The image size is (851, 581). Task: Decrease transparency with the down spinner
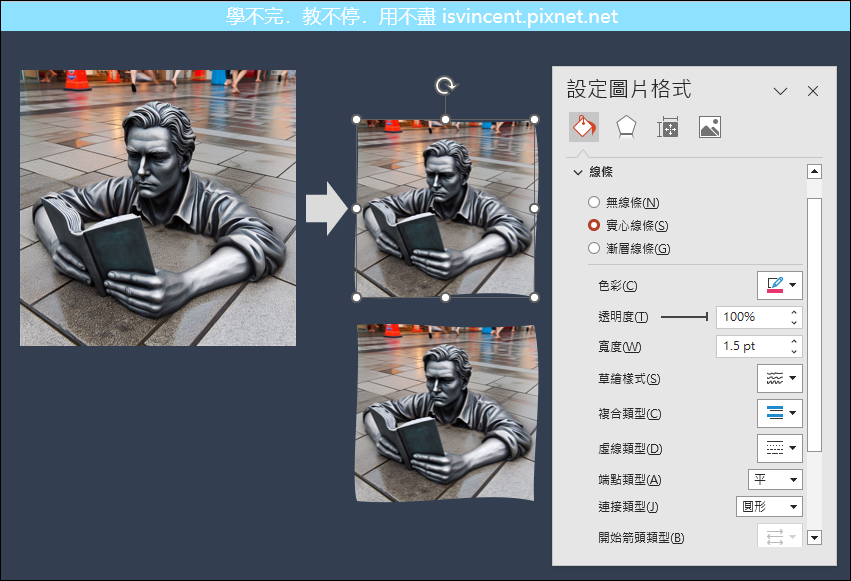coord(794,322)
